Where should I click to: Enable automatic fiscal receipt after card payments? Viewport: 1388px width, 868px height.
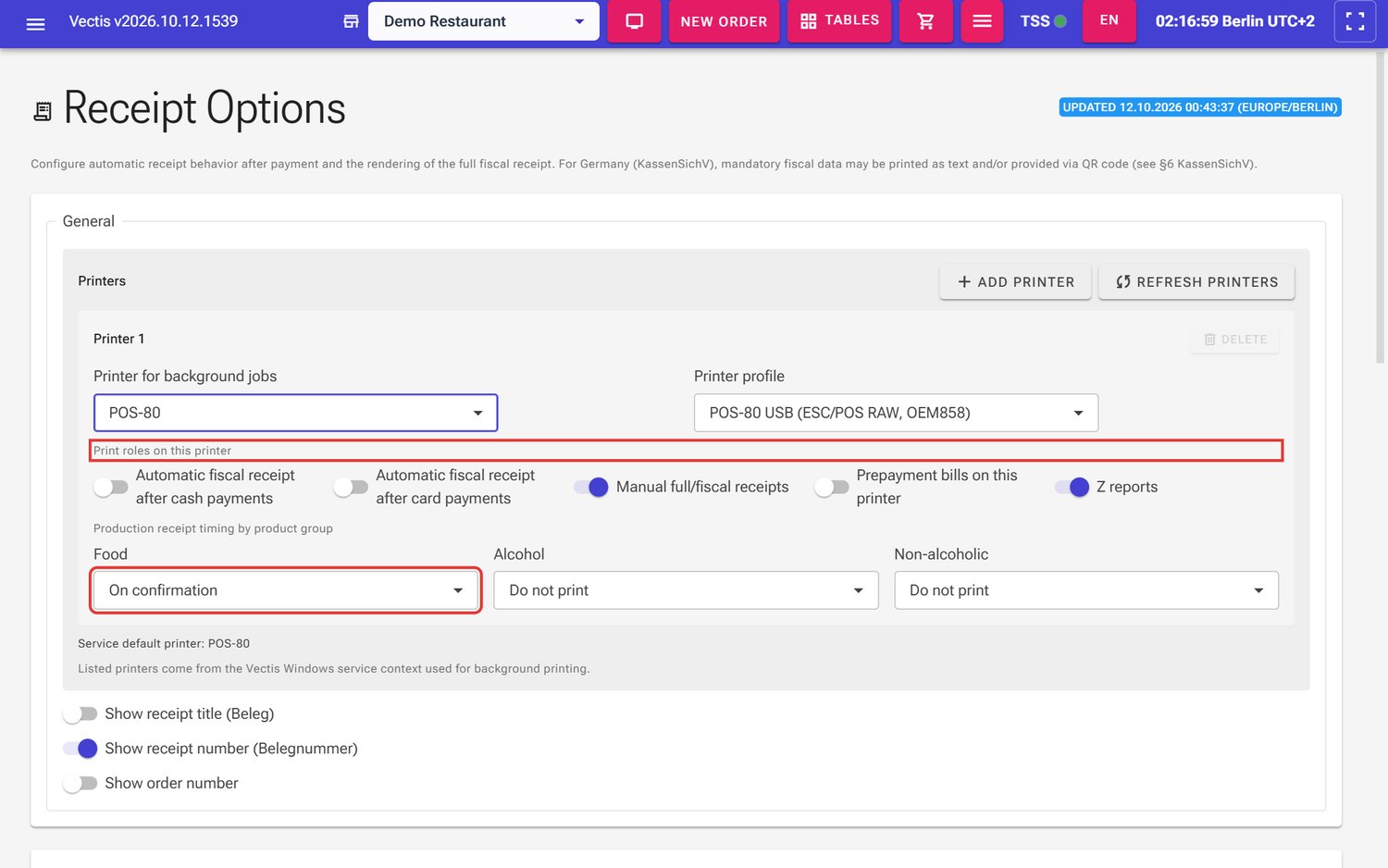pos(351,487)
